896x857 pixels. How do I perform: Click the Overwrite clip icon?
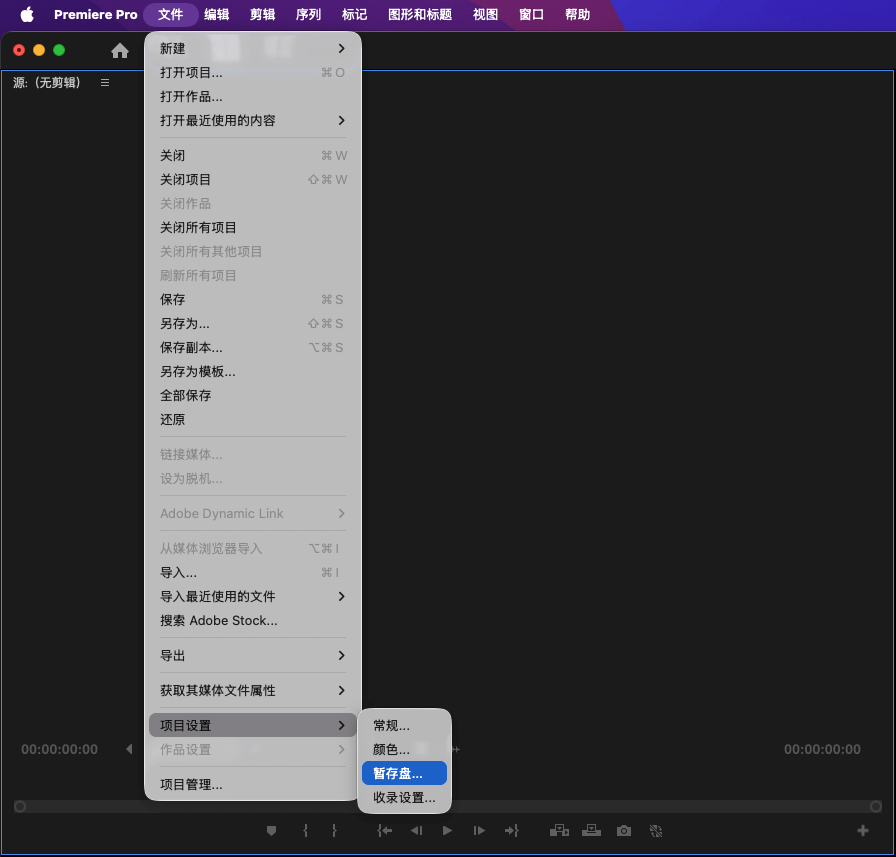(x=591, y=830)
